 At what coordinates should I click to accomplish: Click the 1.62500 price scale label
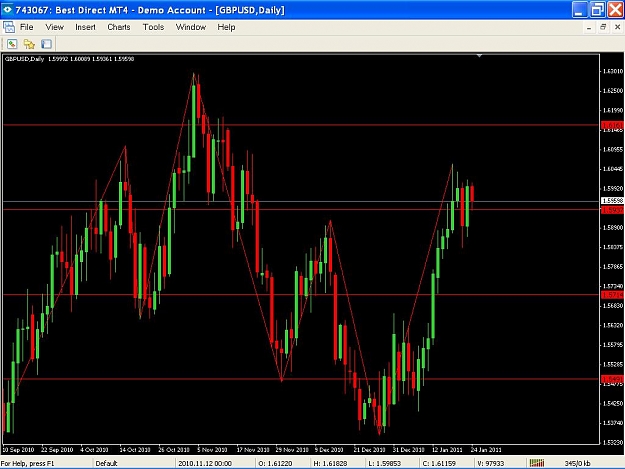[612, 91]
